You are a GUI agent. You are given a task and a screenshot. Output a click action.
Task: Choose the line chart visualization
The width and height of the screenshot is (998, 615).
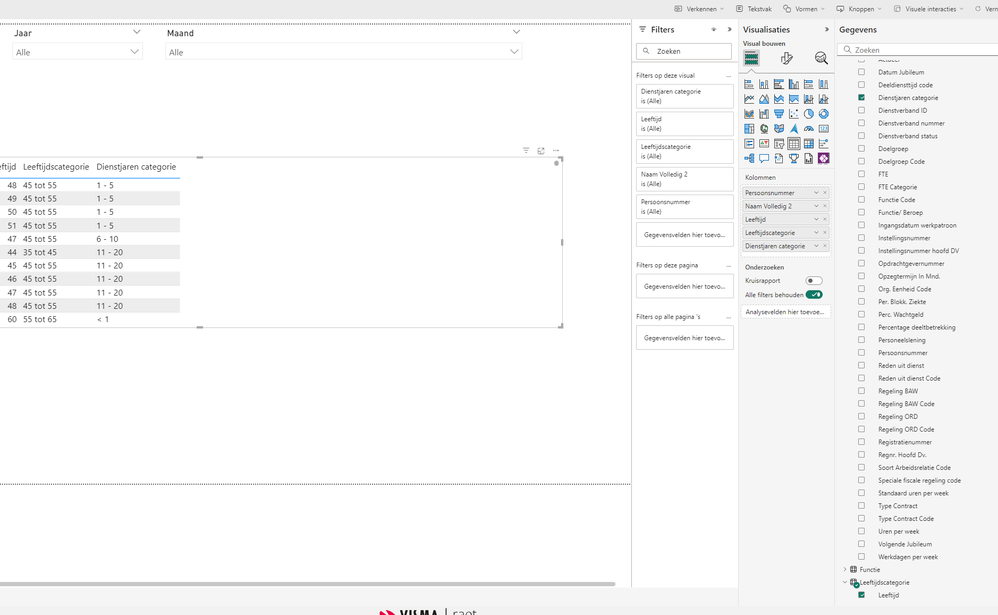[x=749, y=99]
